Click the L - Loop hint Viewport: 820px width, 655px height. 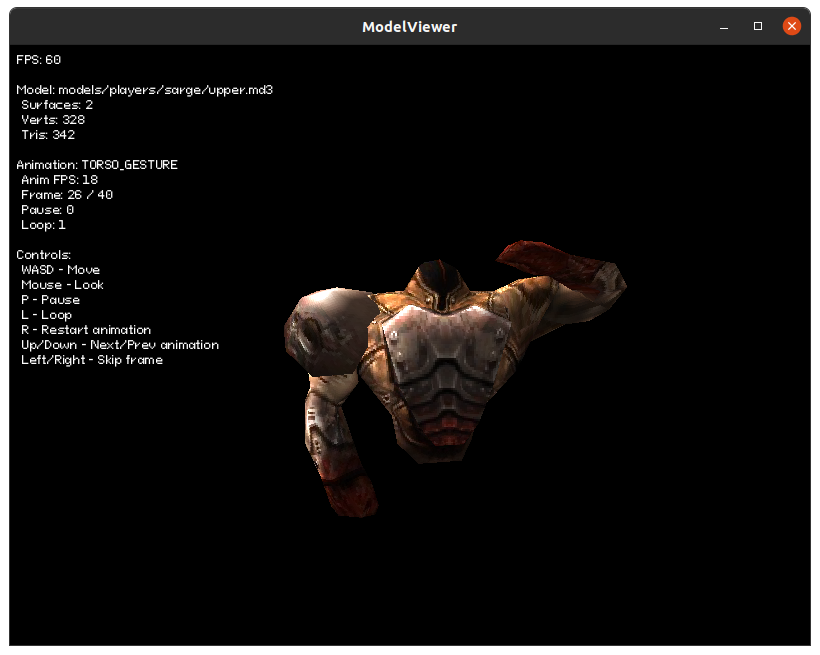[x=47, y=315]
